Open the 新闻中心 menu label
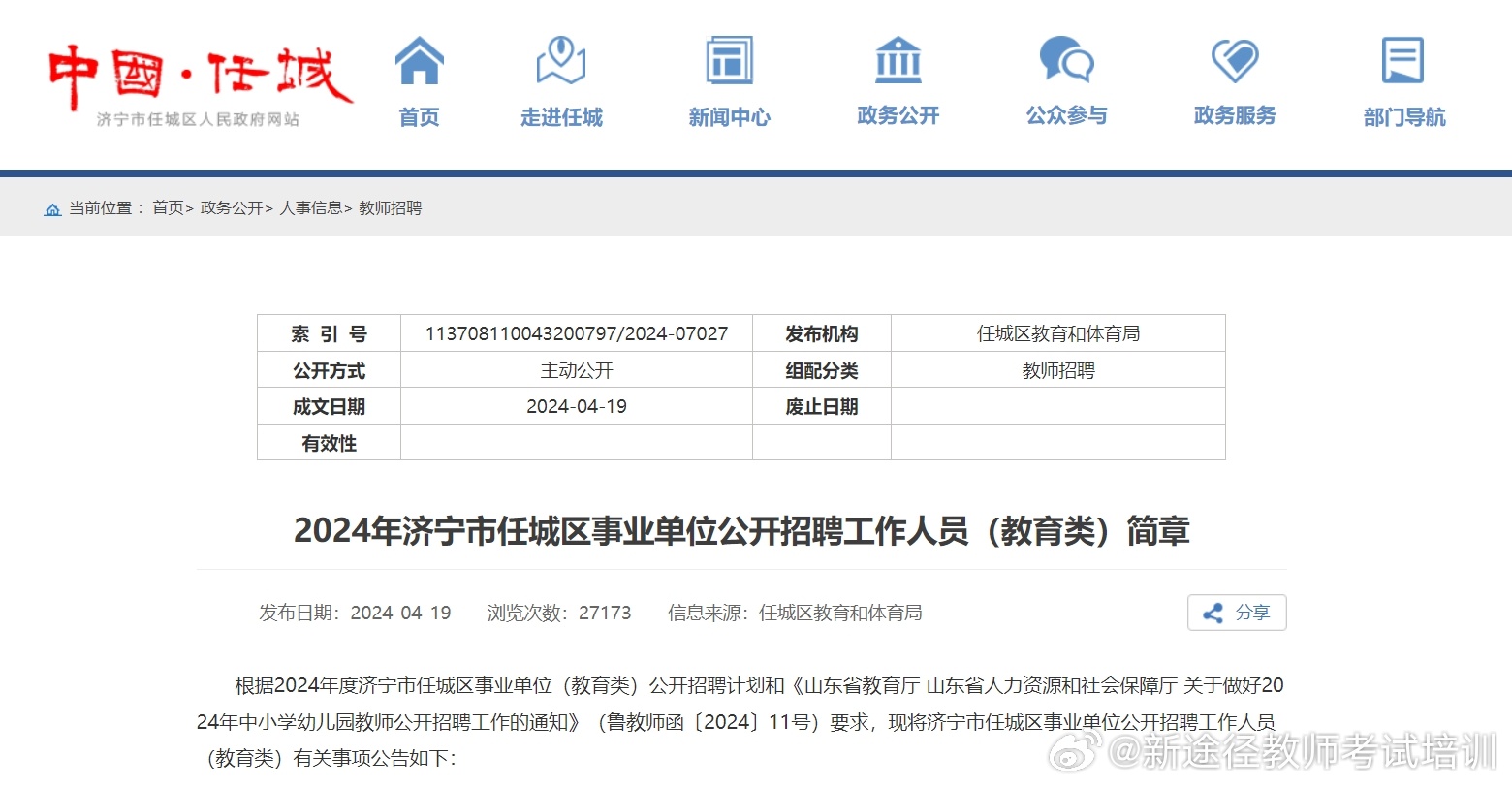This screenshot has height=787, width=1512. coord(729,117)
